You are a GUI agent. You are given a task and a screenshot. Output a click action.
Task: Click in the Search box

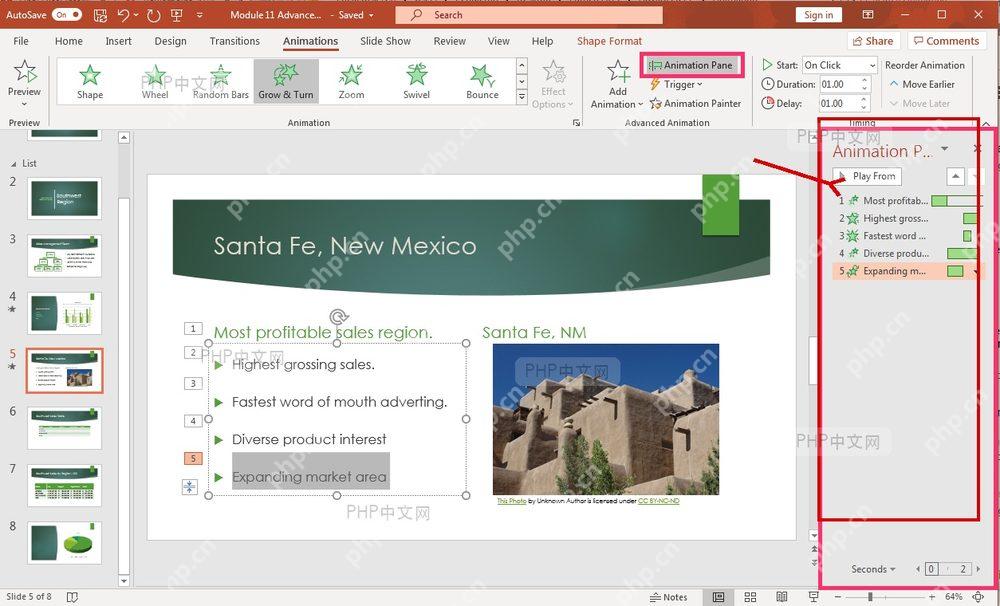pos(529,15)
